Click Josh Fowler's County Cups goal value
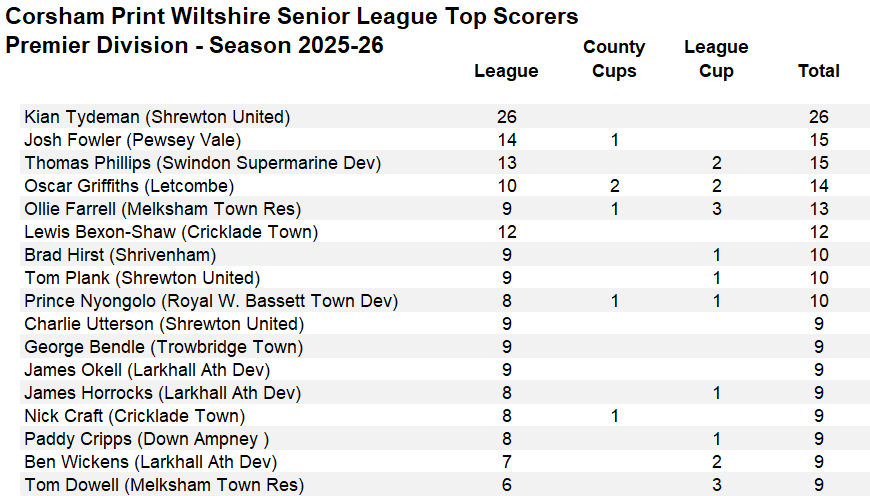This screenshot has height=496, width=870. [x=614, y=140]
